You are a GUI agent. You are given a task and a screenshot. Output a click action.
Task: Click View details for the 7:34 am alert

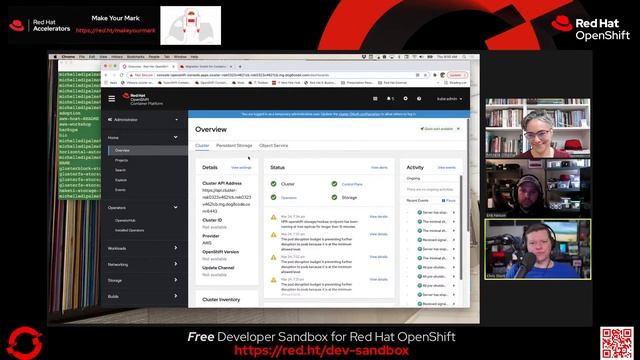pos(378,217)
